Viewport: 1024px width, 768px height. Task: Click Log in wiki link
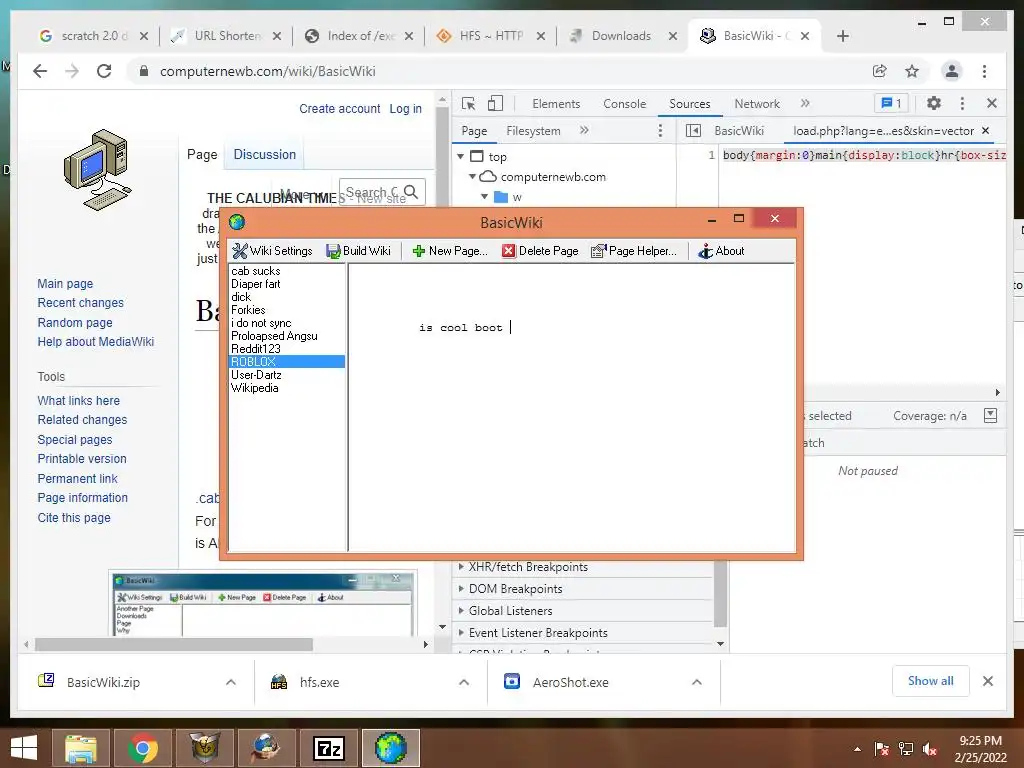[x=406, y=108]
